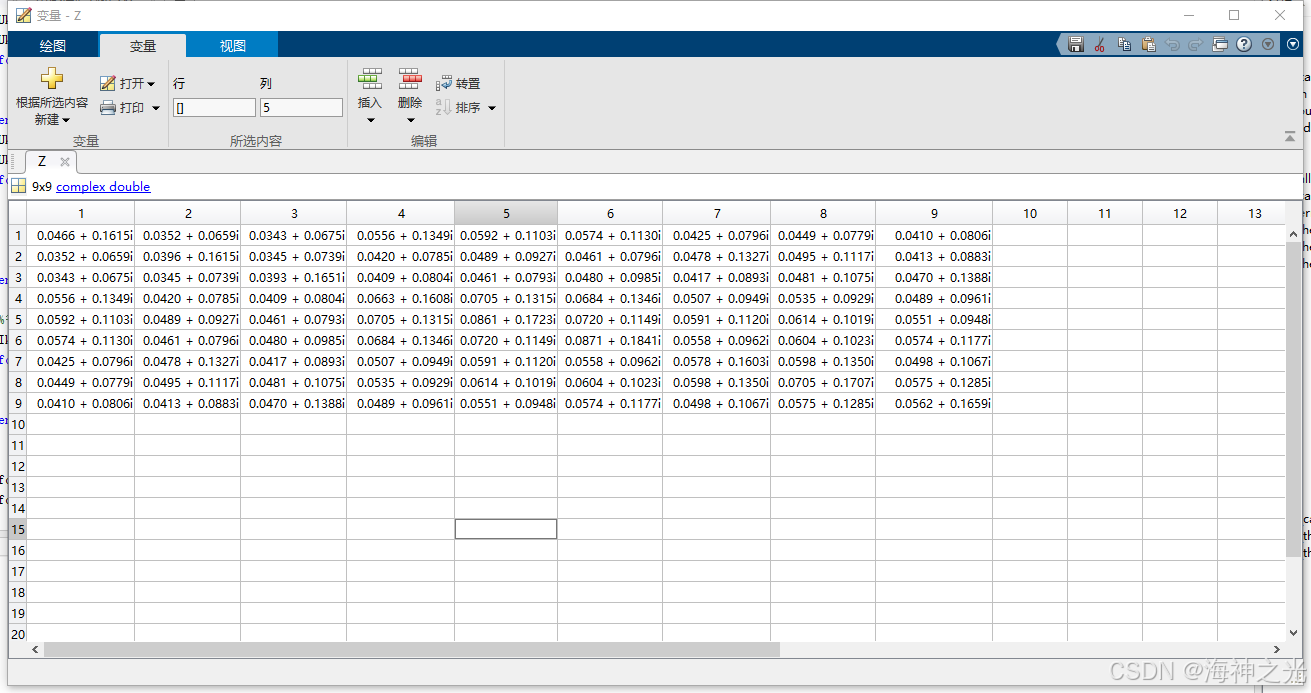
Task: Click the 列 (column) input field showing 5
Action: coord(301,107)
